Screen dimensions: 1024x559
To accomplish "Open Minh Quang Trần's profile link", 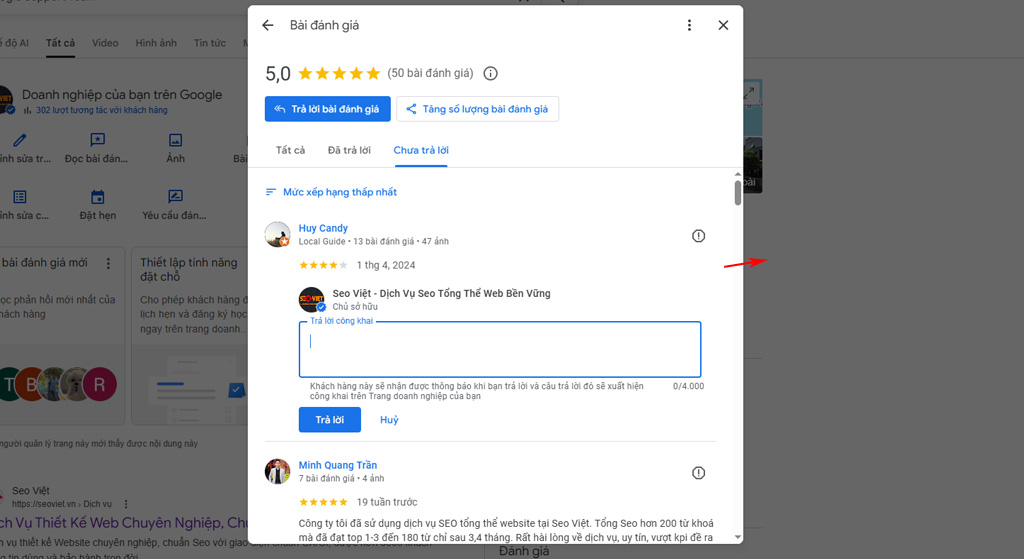I will (338, 465).
